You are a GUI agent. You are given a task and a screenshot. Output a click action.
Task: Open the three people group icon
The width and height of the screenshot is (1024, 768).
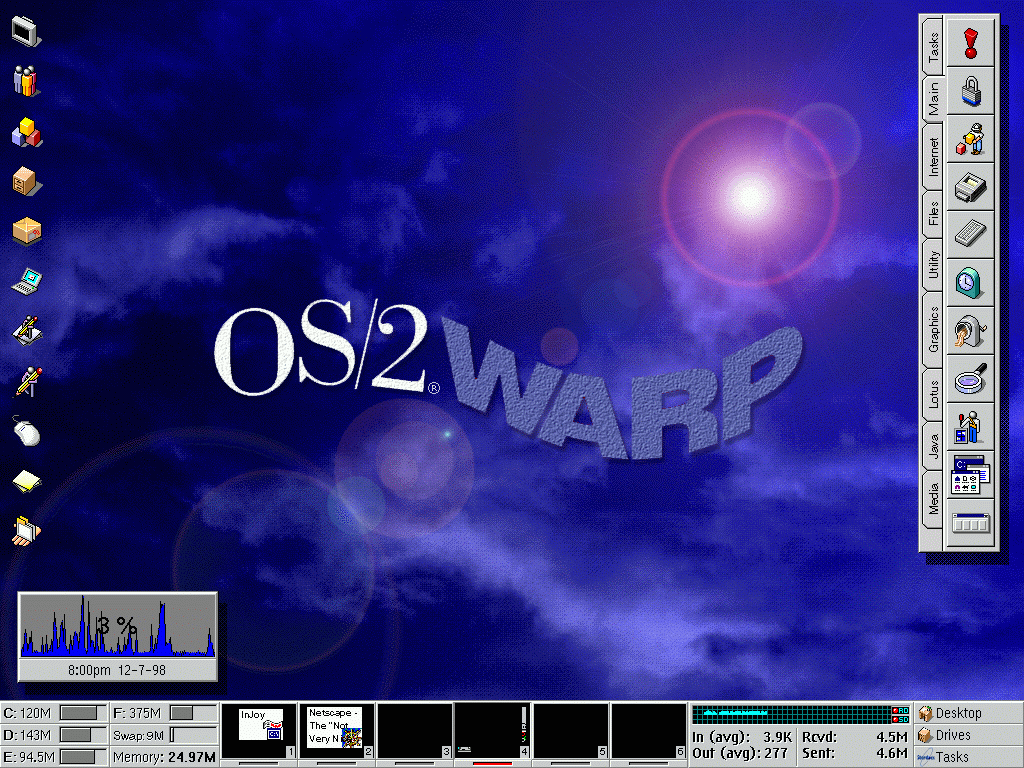pyautogui.click(x=26, y=81)
